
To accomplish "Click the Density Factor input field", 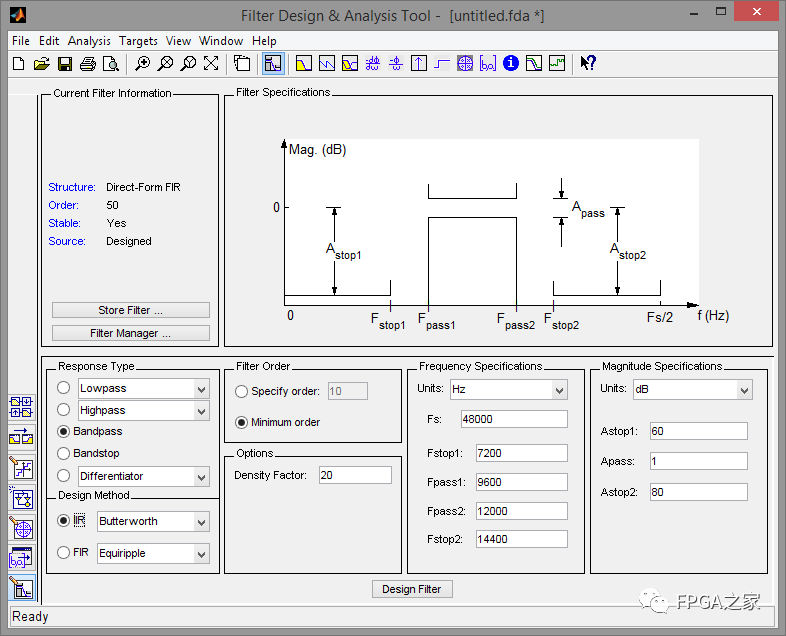I will (355, 475).
